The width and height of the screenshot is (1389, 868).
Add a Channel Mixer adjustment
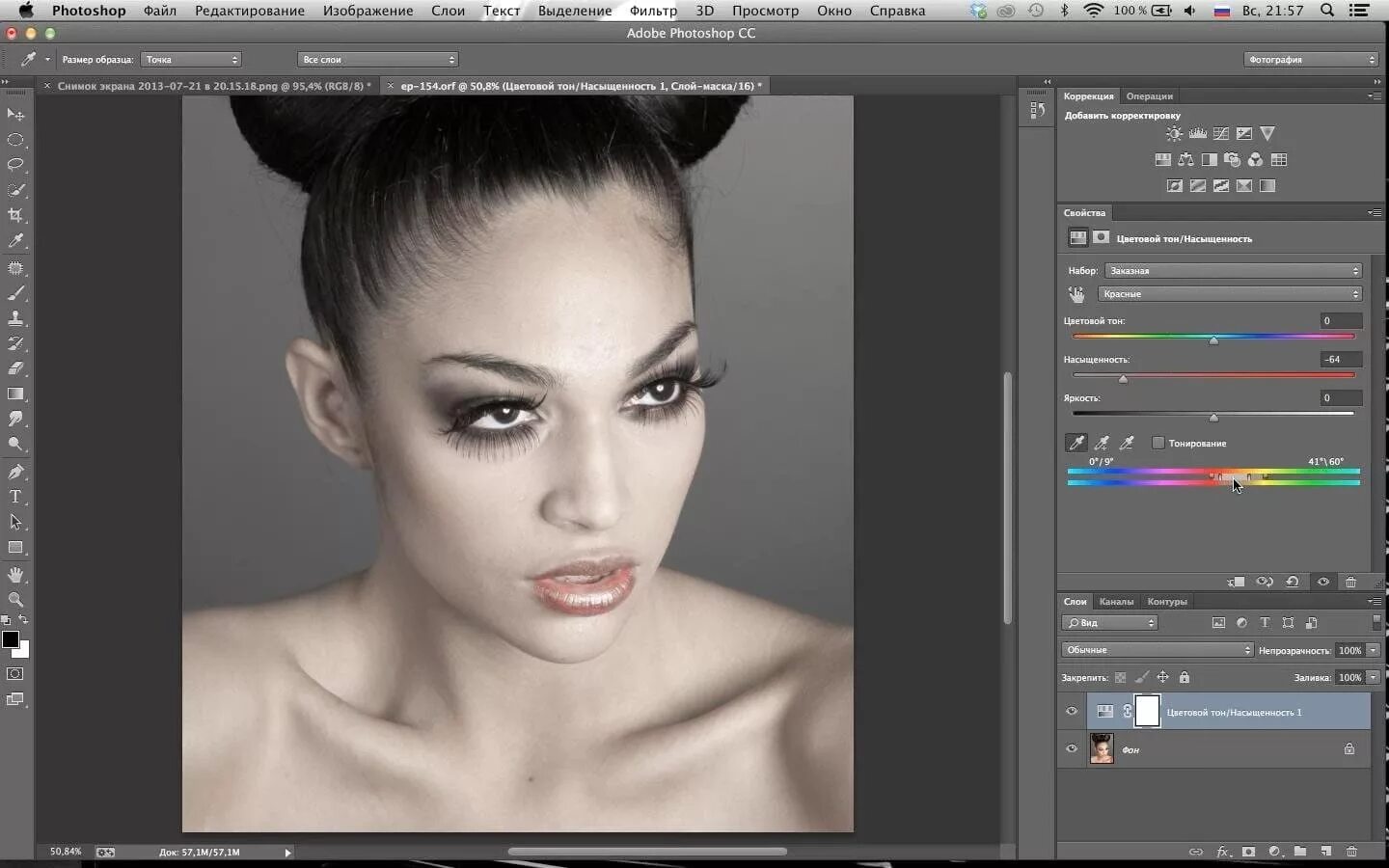pos(1255,160)
